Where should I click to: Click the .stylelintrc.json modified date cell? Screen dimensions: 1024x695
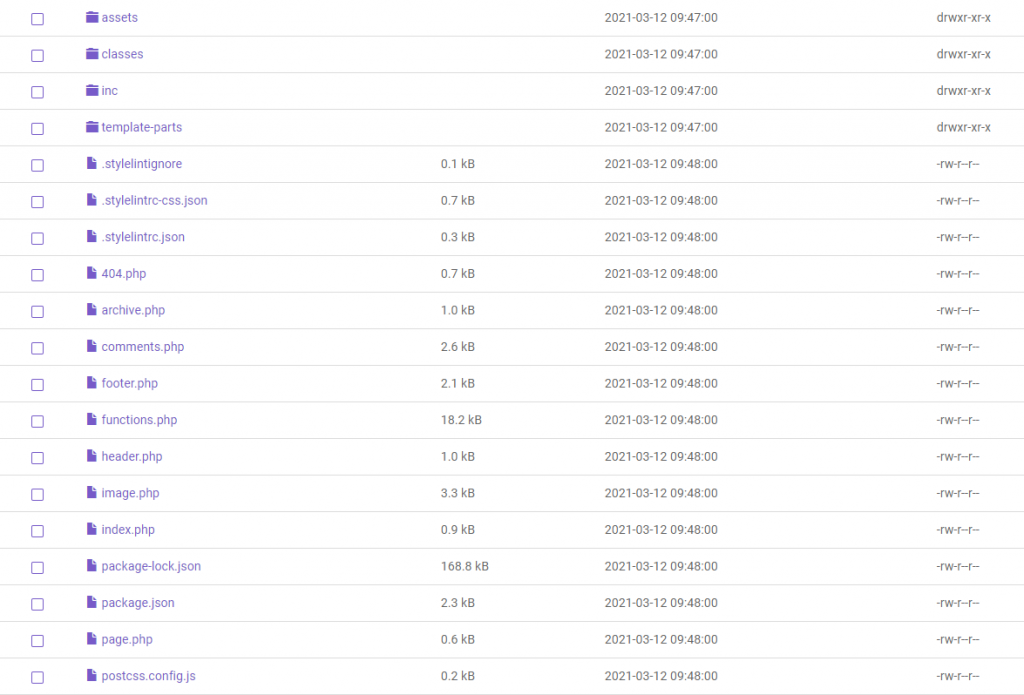click(x=661, y=237)
